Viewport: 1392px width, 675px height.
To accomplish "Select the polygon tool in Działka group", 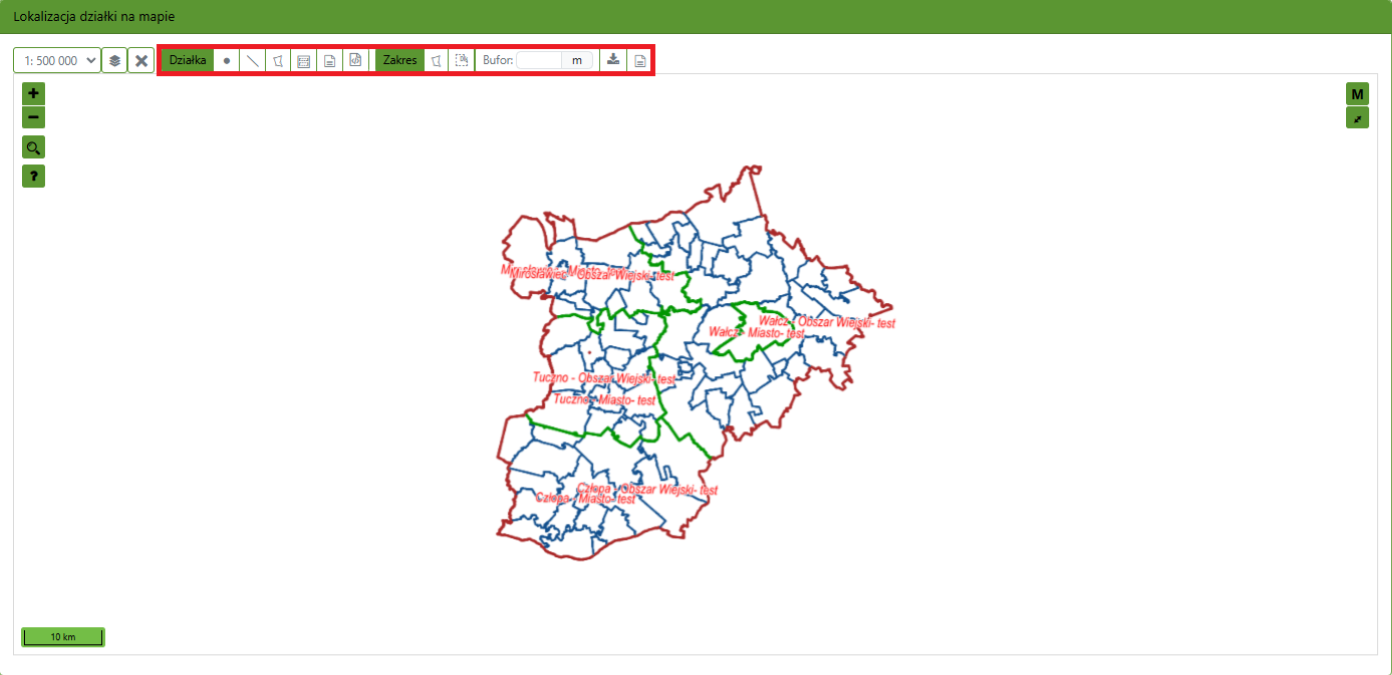I will (x=278, y=60).
